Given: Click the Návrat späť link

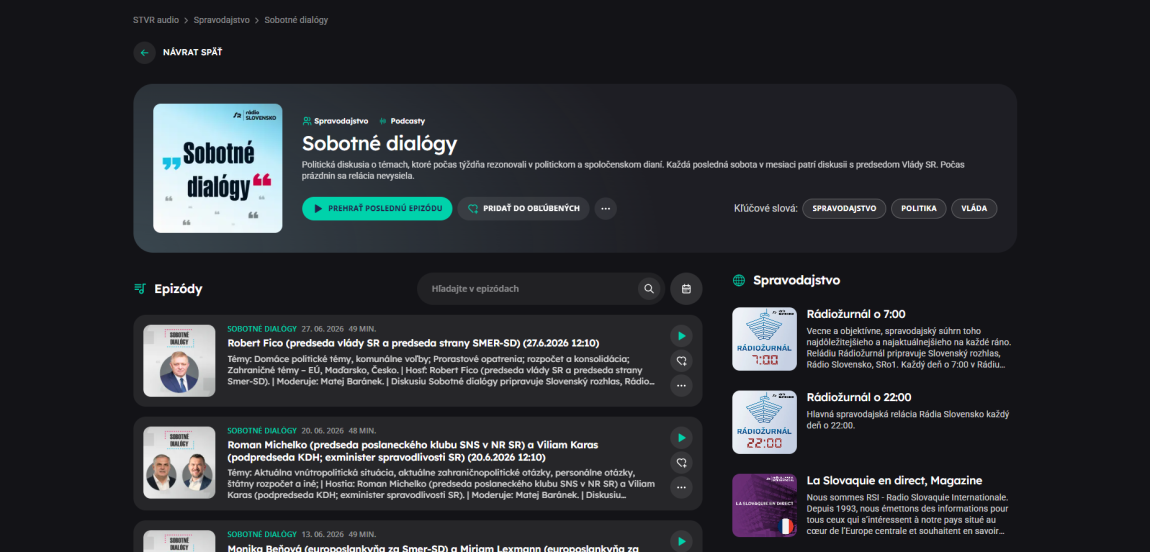Looking at the screenshot, I should (x=192, y=53).
